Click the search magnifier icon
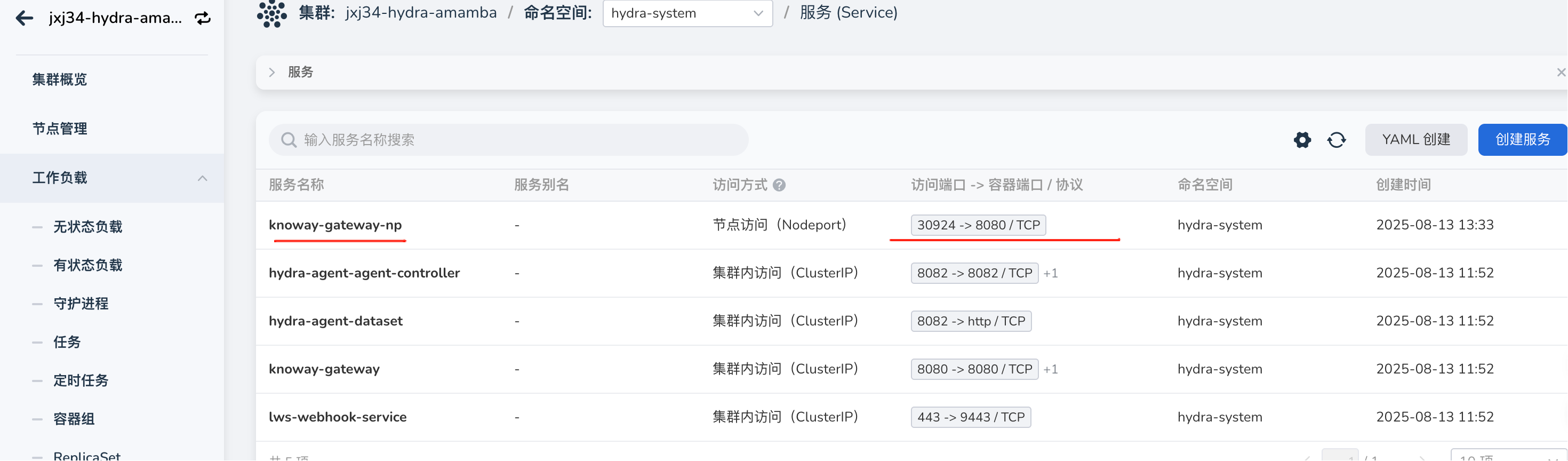Image resolution: width=1568 pixels, height=461 pixels. click(x=289, y=140)
